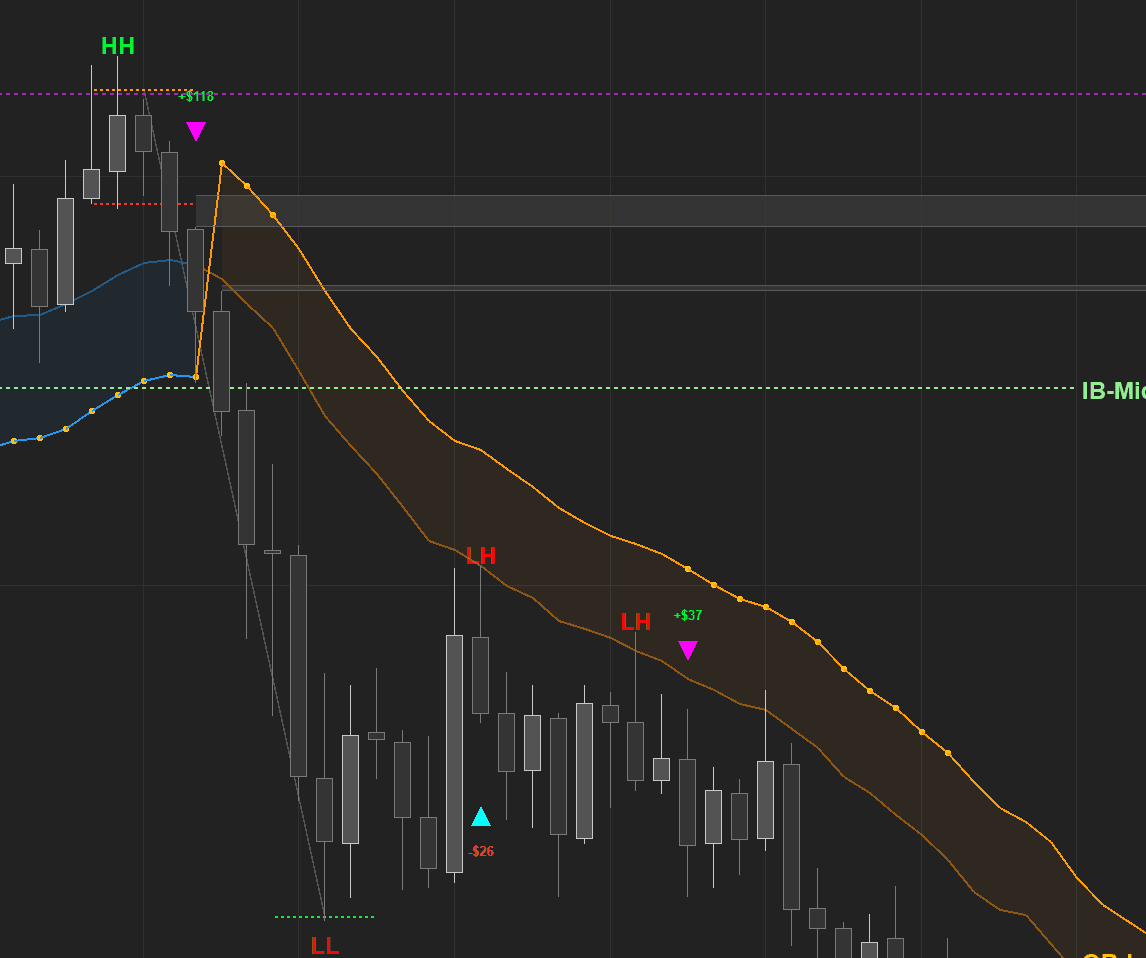Select the magenta sell arrow below +$118
The width and height of the screenshot is (1146, 958).
click(x=196, y=130)
